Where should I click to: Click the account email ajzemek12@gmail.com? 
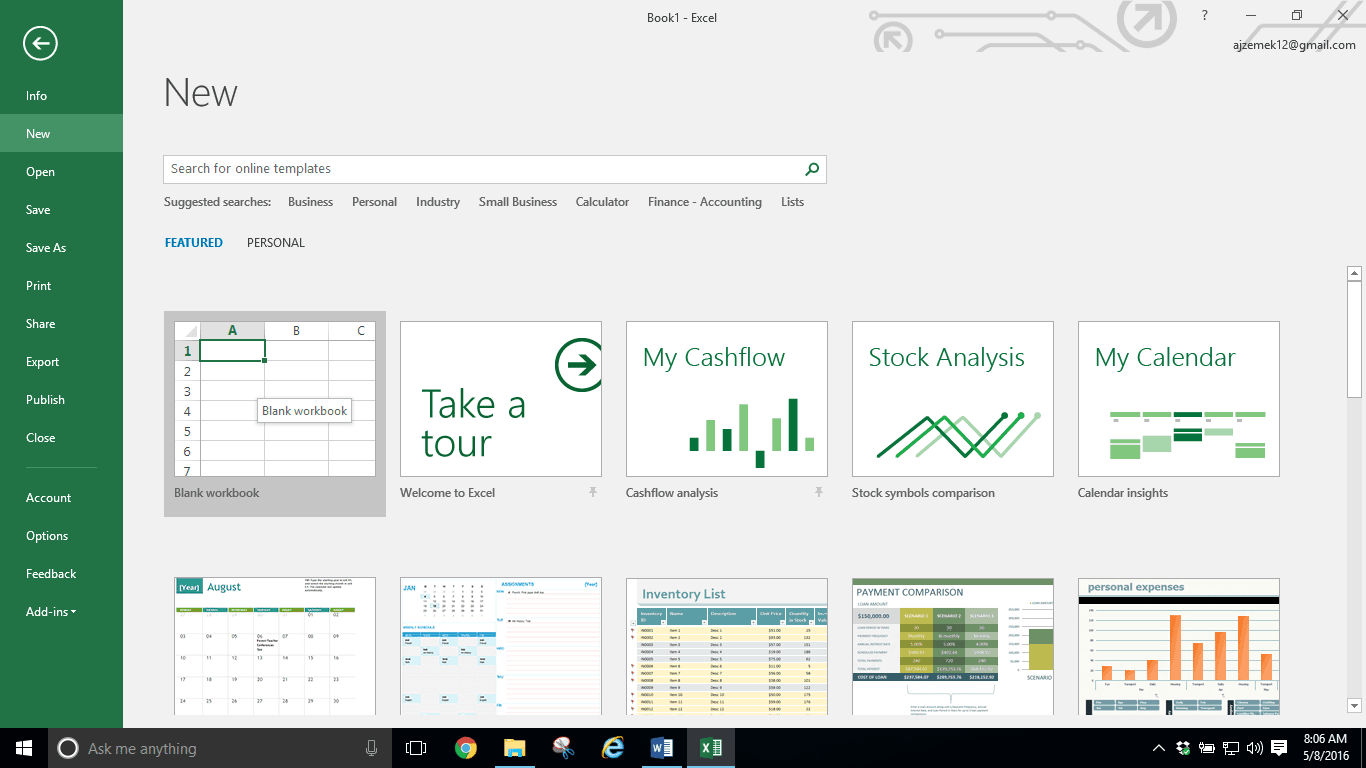[1295, 45]
